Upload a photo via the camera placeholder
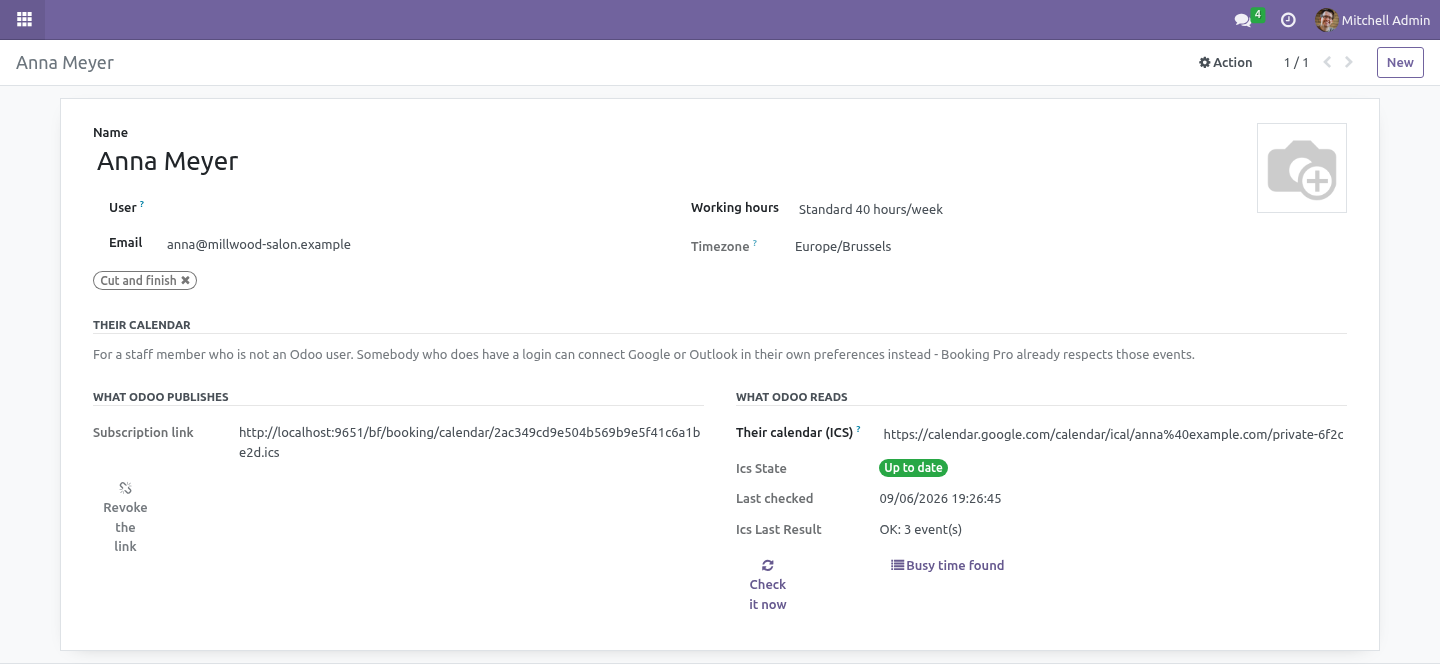The image size is (1440, 667). 1301,168
